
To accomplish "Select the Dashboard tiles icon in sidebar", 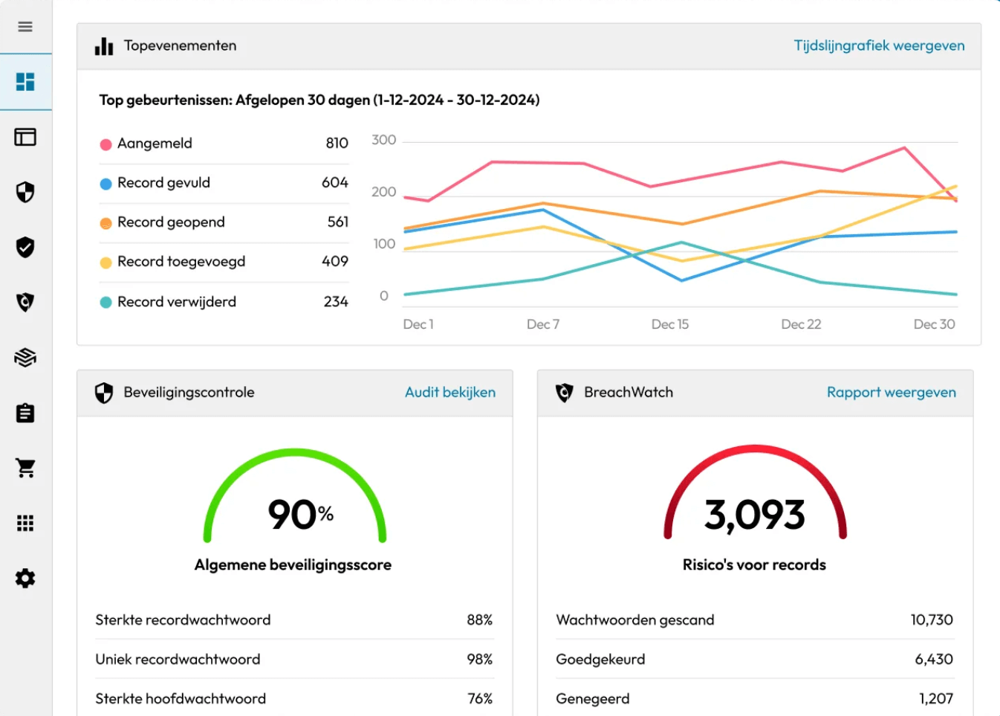I will (25, 82).
